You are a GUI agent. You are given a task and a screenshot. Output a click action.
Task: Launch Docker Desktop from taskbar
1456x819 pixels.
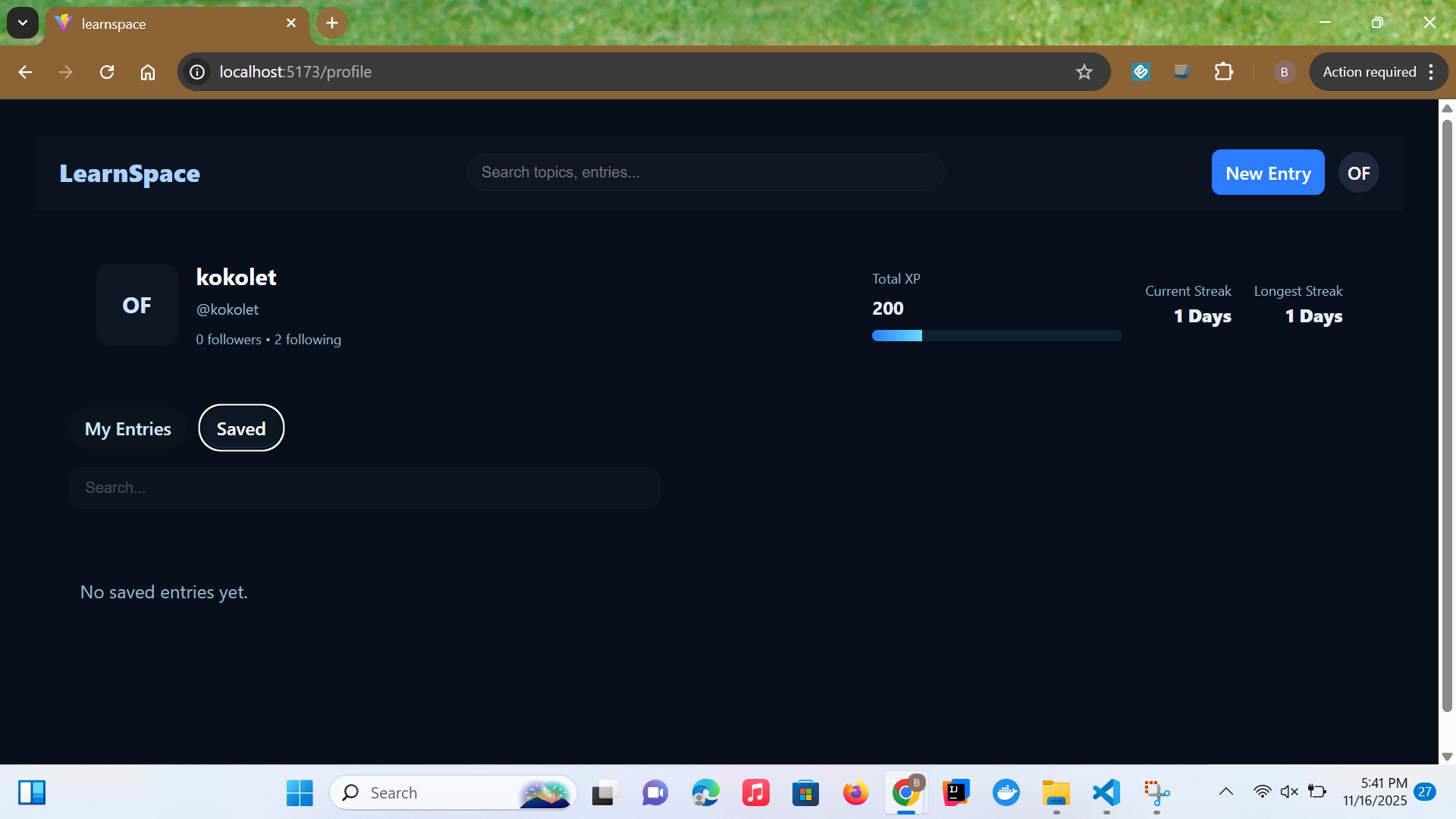(1006, 792)
